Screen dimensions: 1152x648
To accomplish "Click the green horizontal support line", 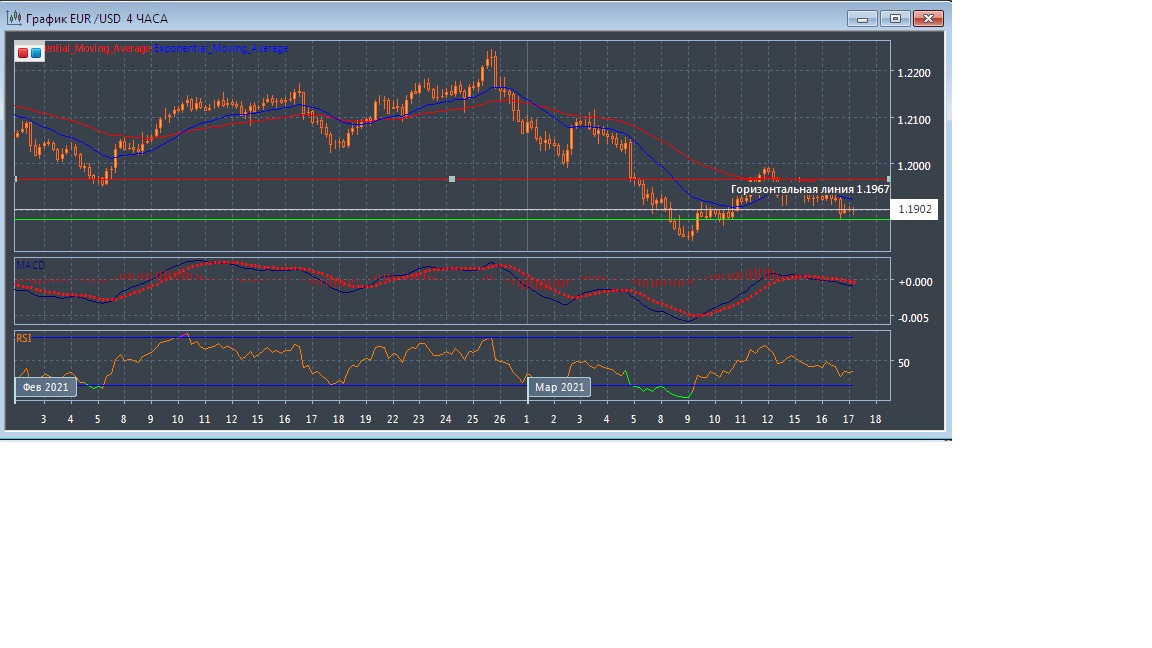I will tap(300, 219).
